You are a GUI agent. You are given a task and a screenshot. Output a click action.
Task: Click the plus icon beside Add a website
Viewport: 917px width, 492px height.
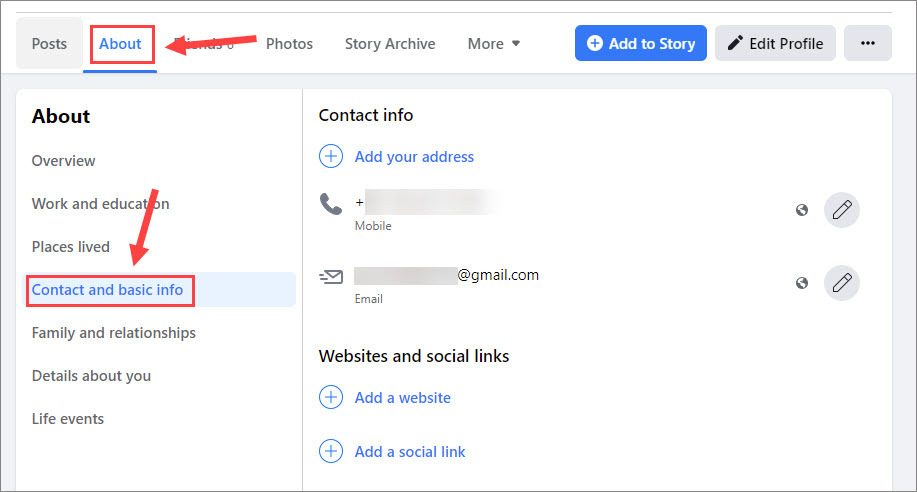click(331, 397)
